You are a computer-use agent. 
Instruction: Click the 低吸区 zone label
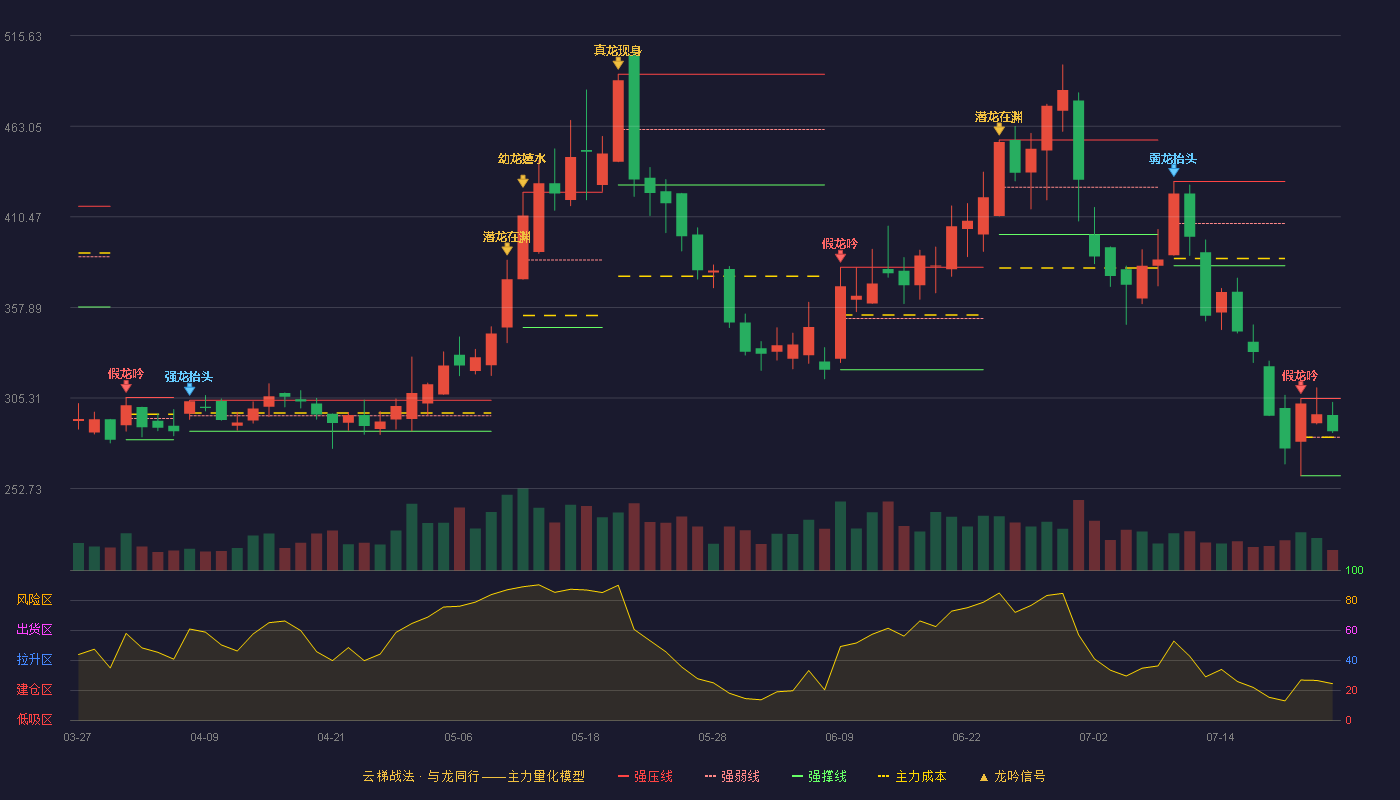coord(34,719)
